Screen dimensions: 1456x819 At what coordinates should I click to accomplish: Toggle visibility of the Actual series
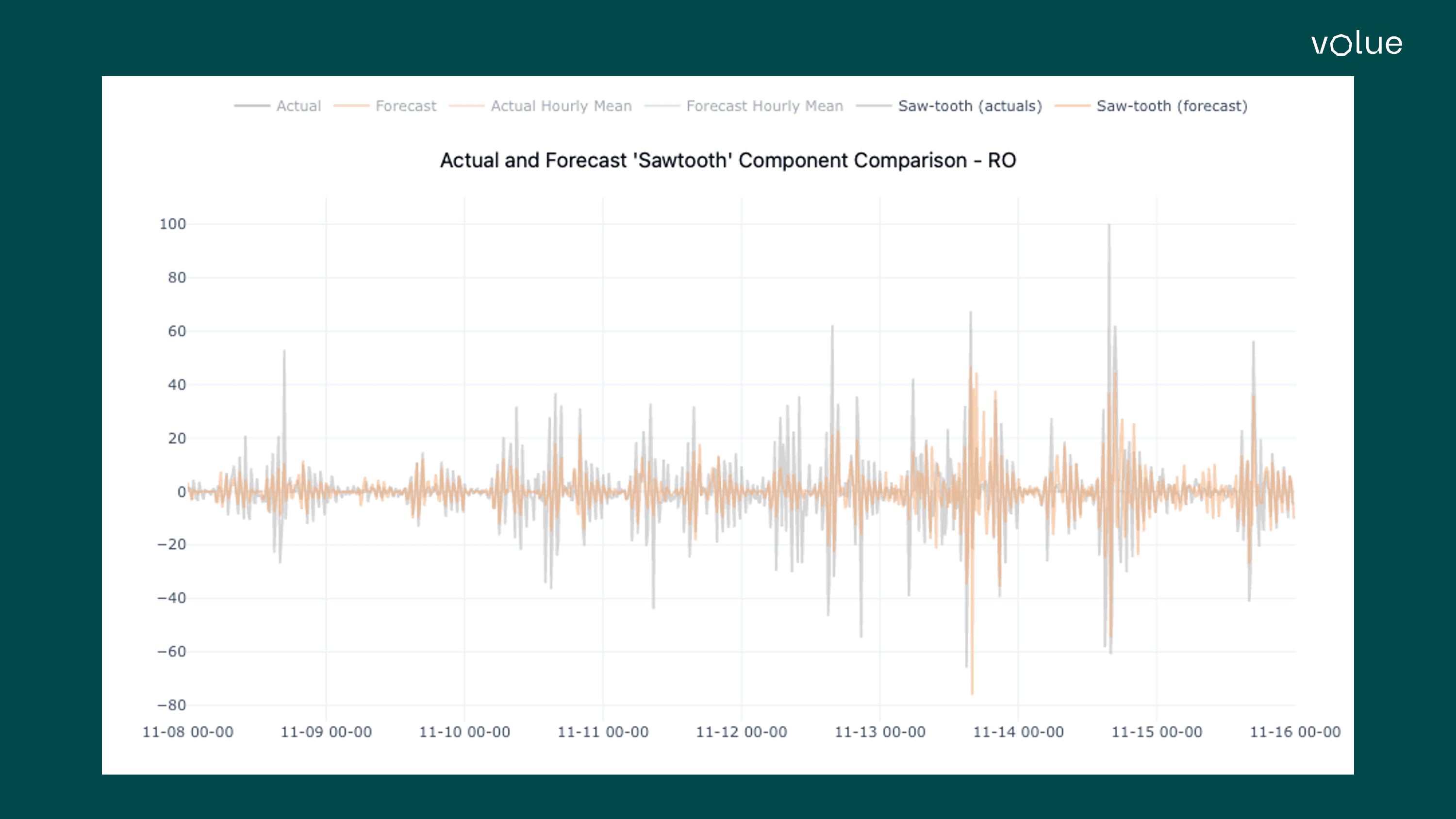pyautogui.click(x=298, y=106)
